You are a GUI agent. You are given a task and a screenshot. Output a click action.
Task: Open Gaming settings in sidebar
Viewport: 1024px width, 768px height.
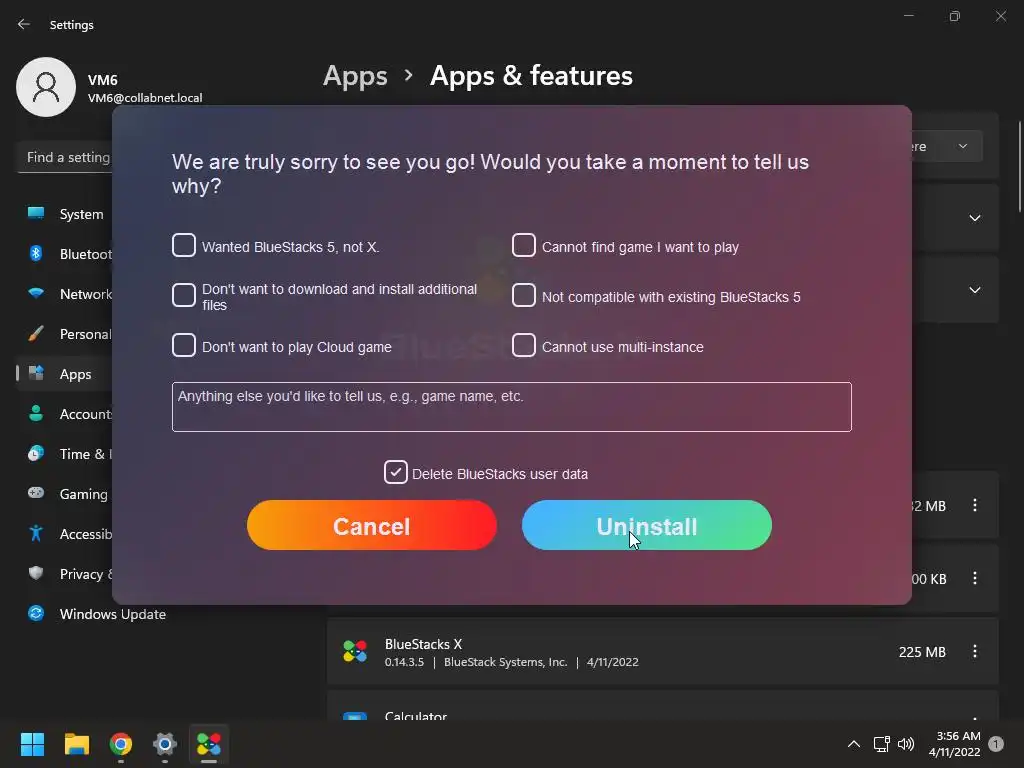pos(65,494)
